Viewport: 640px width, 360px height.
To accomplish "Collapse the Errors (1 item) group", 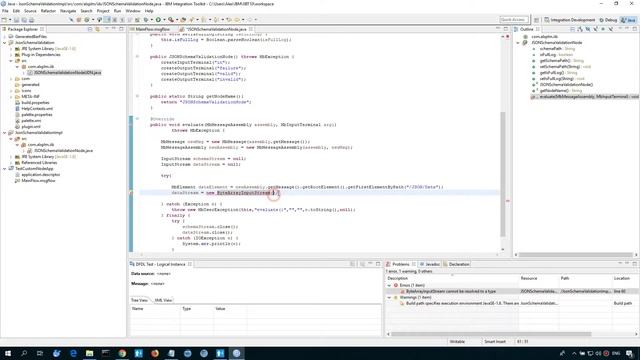I will [x=389, y=285].
